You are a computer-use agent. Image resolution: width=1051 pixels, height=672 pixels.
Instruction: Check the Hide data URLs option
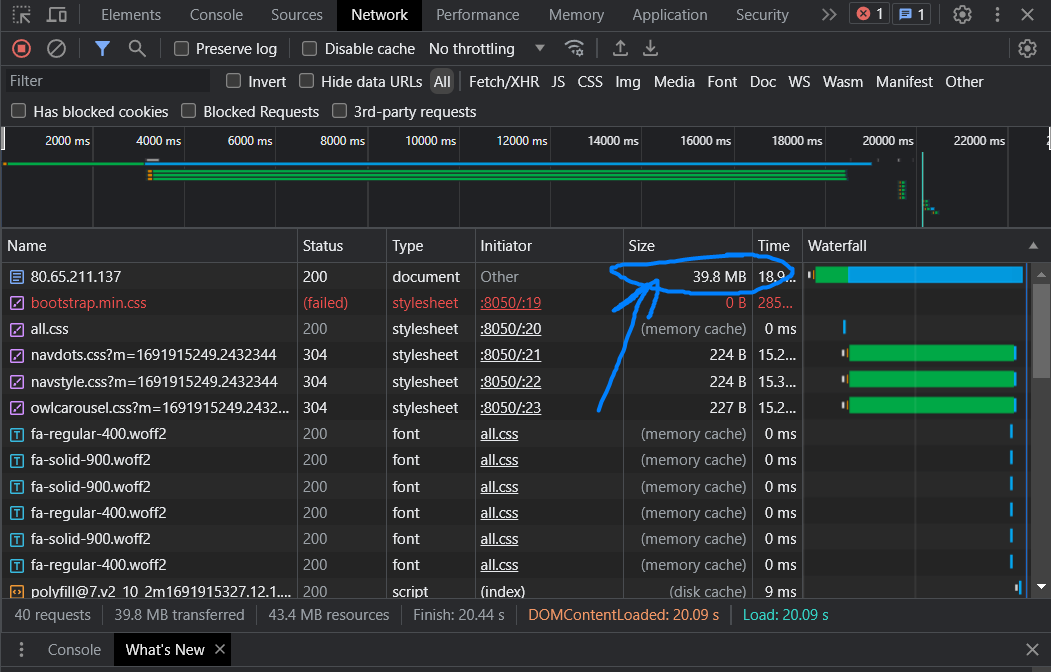coord(307,81)
